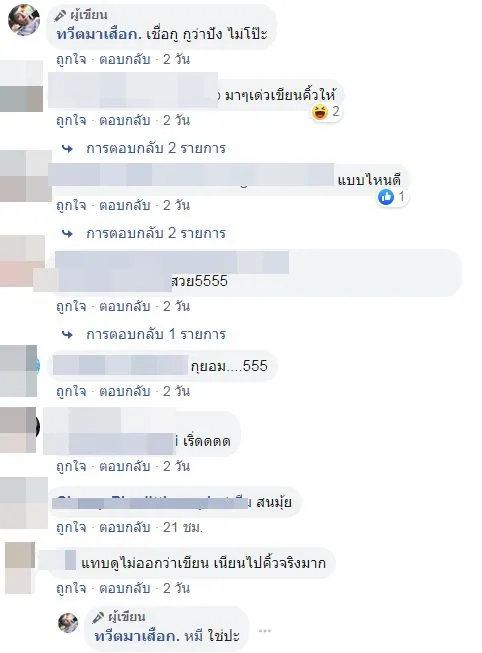The height and width of the screenshot is (653, 482).
Task: Click the pencil author badge icon in the bottom reply
Action: (98, 618)
